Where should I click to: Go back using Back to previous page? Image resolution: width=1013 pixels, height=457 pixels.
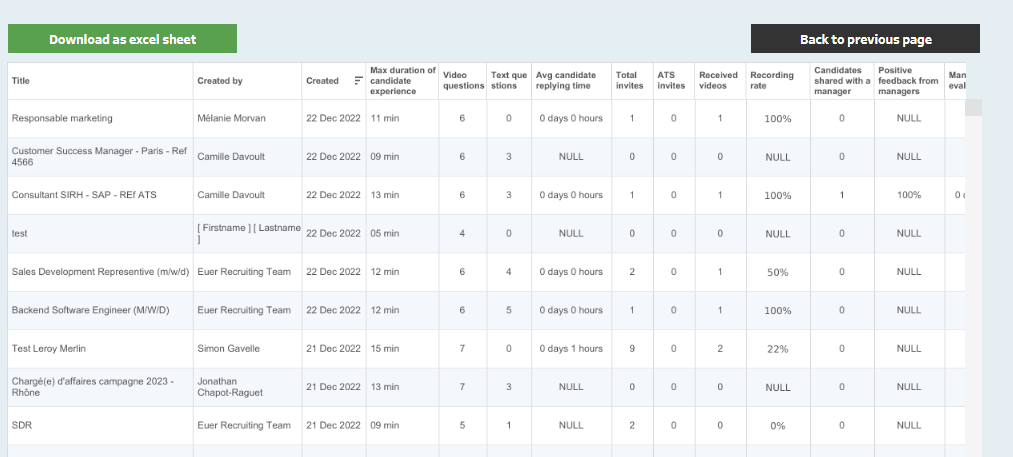tap(865, 39)
